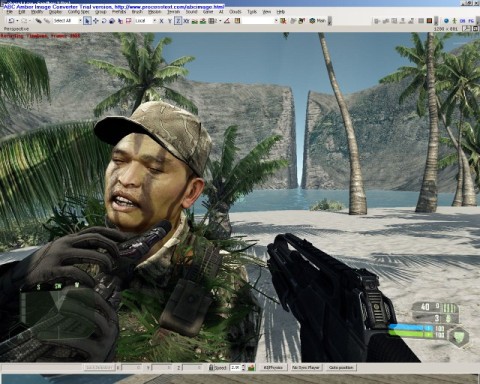Viewport: 480px width, 384px height.
Task: Select the arrow Select Objects tool
Action: coord(87,21)
